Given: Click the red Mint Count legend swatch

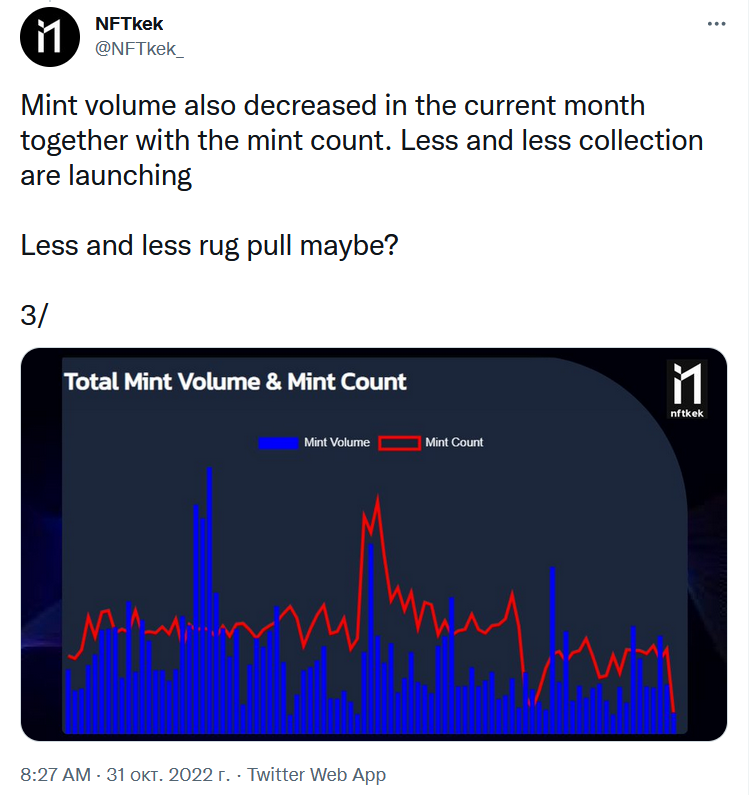Looking at the screenshot, I should 399,442.
